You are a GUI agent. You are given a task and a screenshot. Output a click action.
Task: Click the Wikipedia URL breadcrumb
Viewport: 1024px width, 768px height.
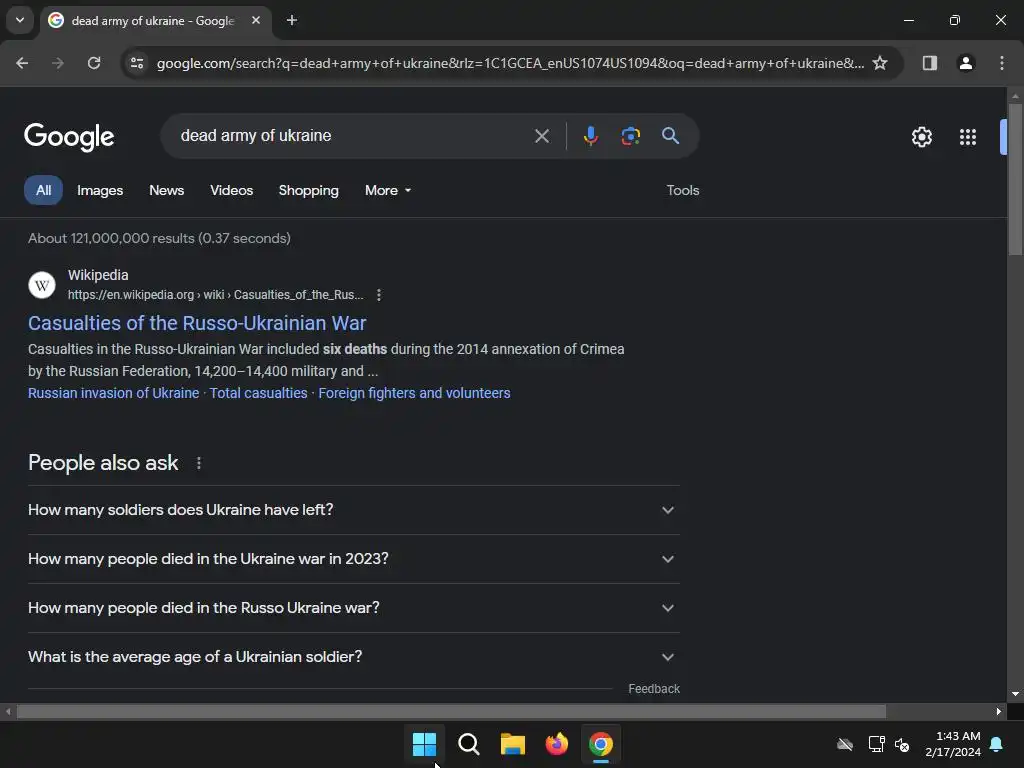coord(216,295)
